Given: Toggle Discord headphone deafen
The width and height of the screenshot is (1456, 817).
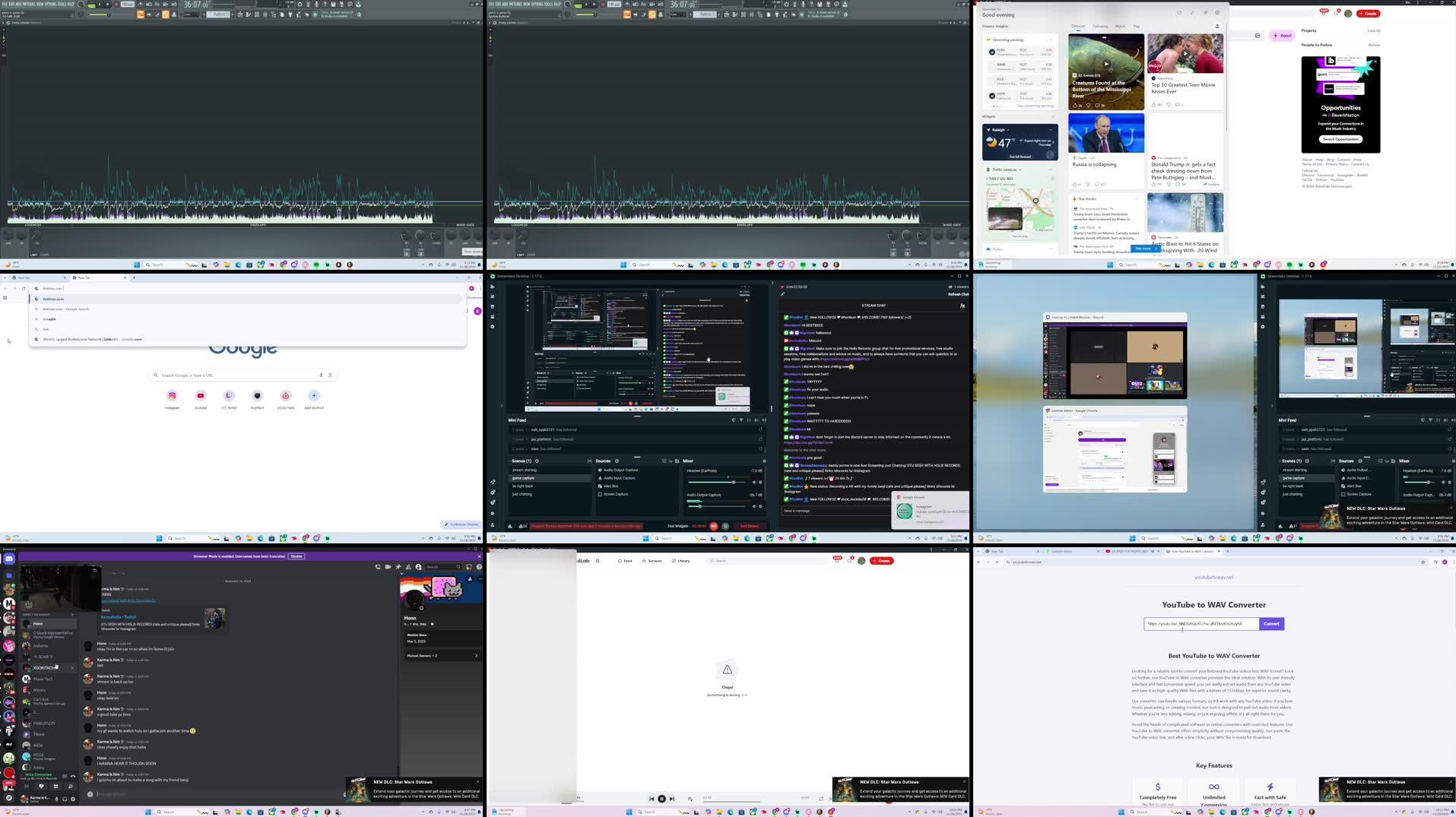Looking at the screenshot, I should point(65,799).
